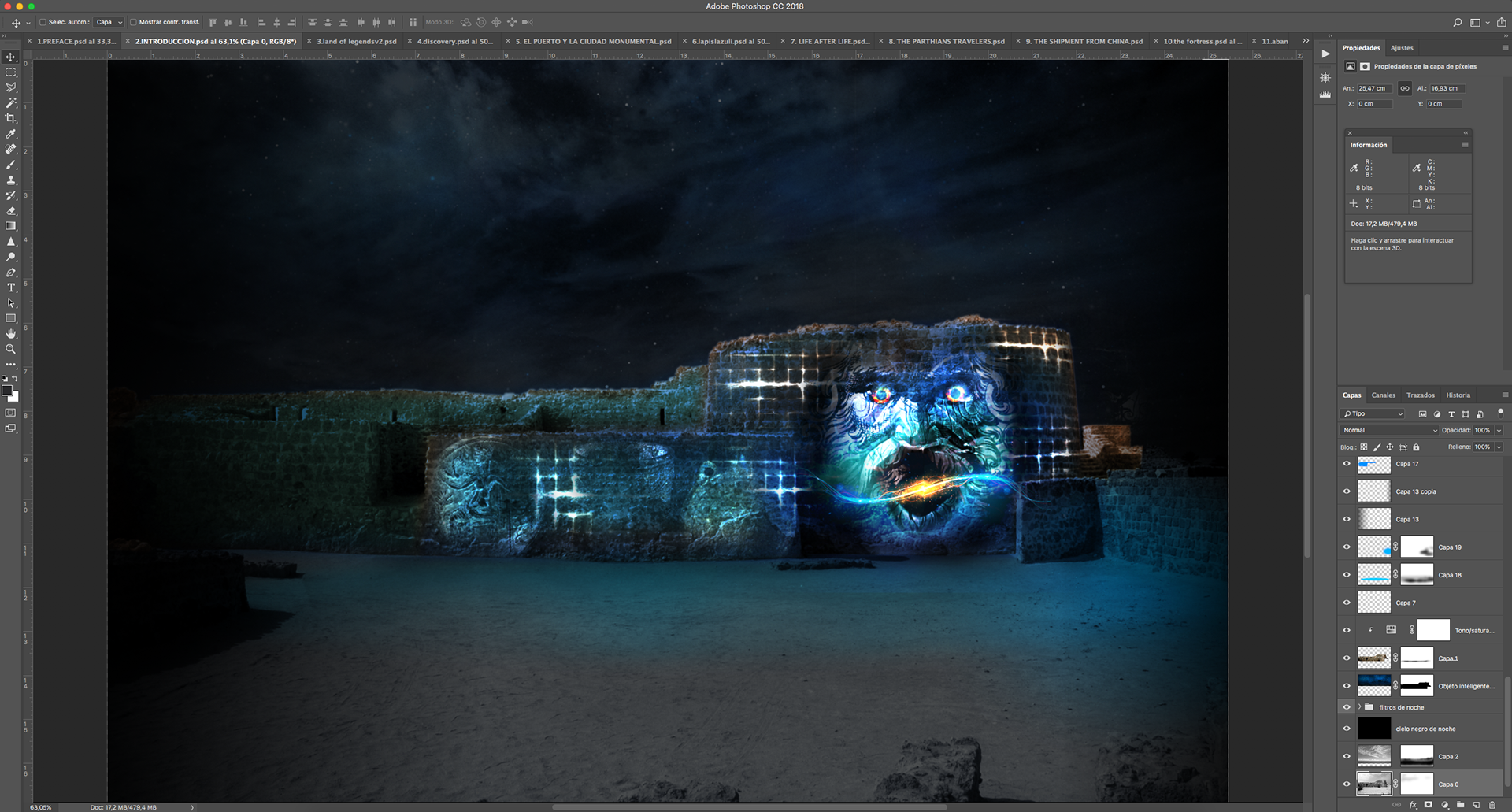Select the Type tool

pos(11,287)
